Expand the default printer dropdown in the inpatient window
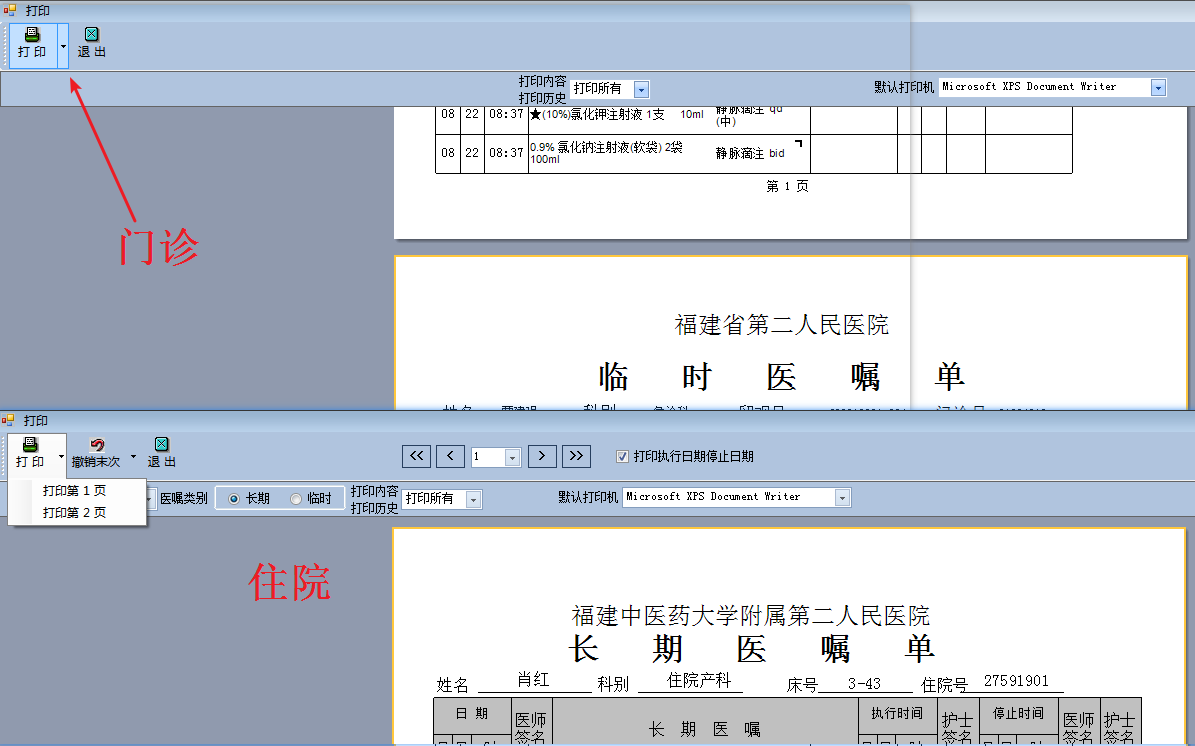The height and width of the screenshot is (746, 1195). point(842,498)
